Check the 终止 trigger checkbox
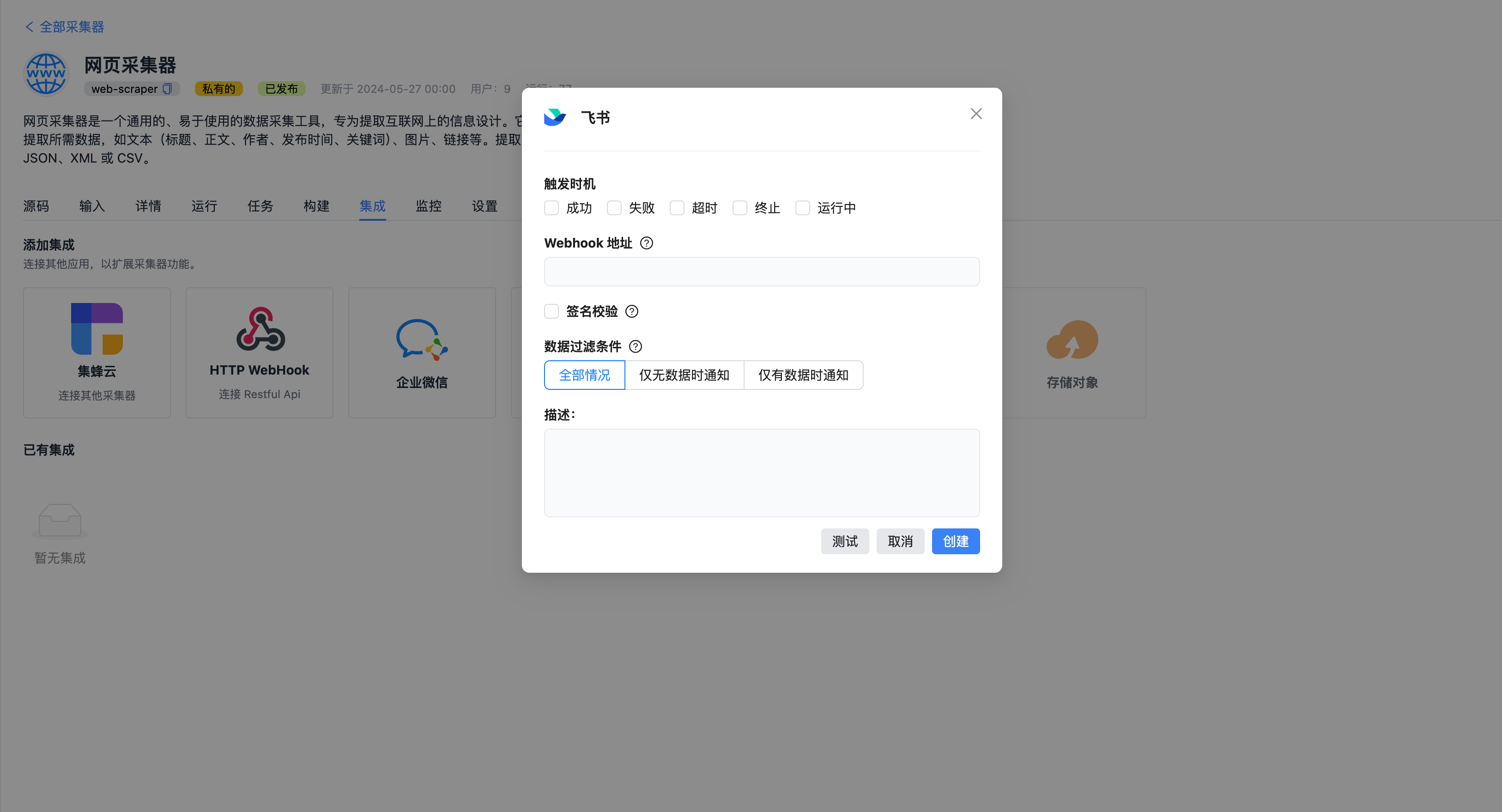Viewport: 1502px width, 812px height. tap(740, 208)
